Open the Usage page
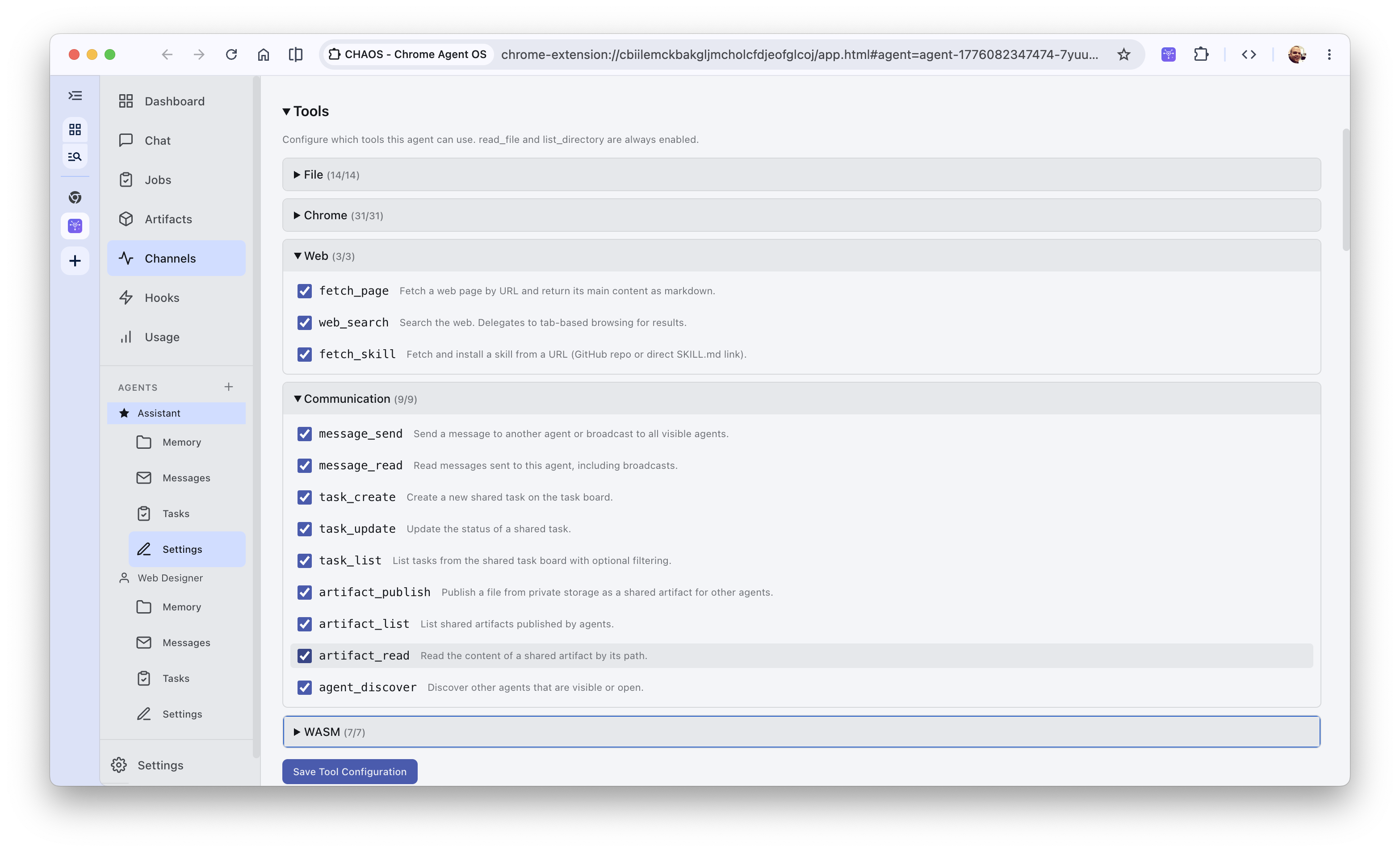Screen dimensions: 1400x852 [x=176, y=337]
